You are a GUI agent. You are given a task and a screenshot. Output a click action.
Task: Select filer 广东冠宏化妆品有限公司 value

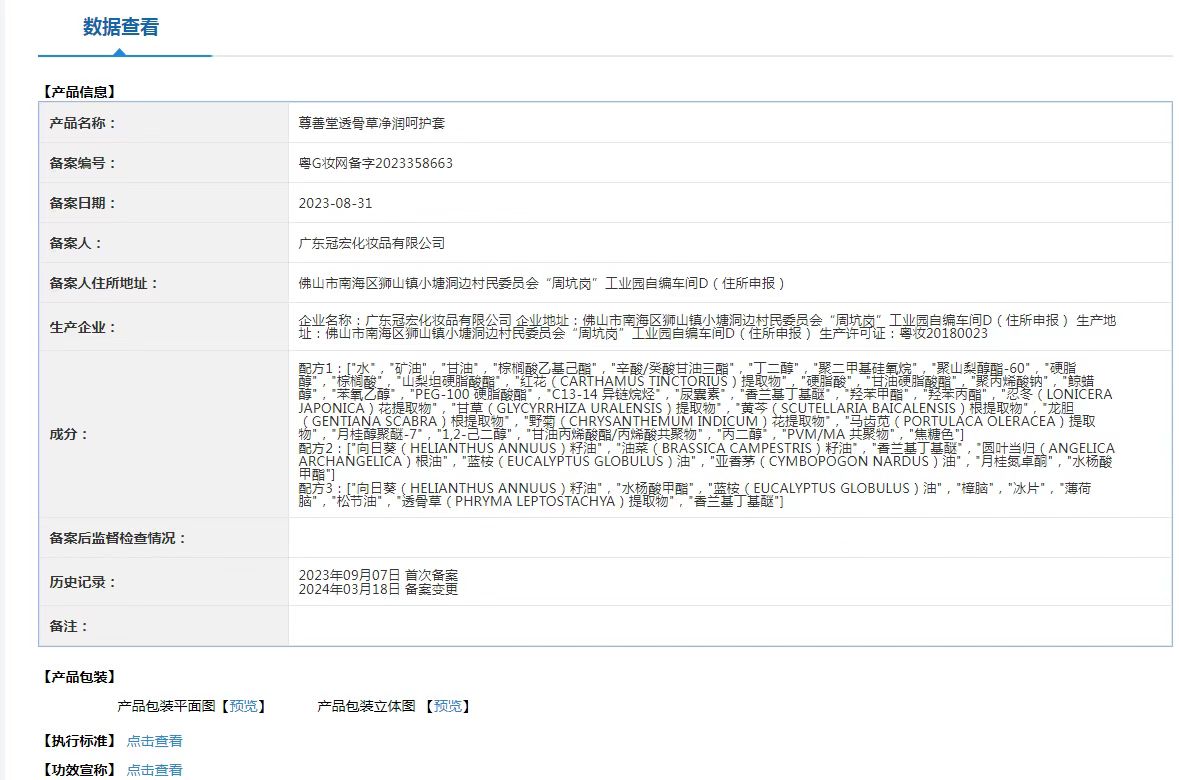point(371,243)
